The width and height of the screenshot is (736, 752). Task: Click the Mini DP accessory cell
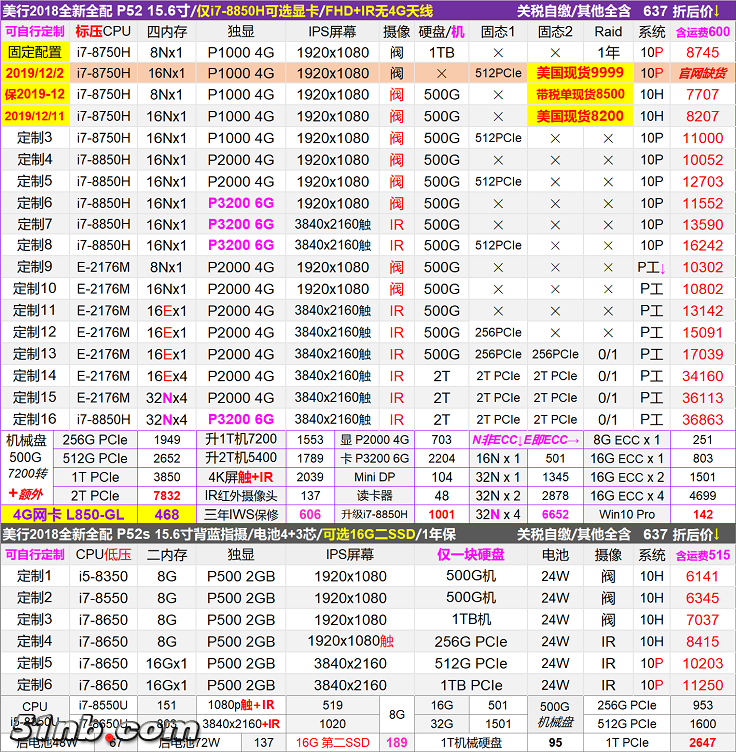pos(375,477)
